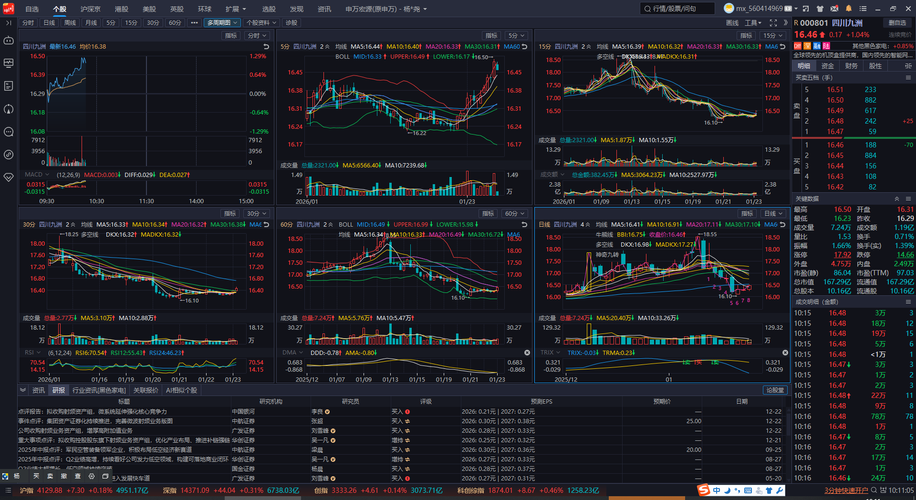Expand the 个股资料 dropdown
The image size is (916, 500).
[261, 23]
